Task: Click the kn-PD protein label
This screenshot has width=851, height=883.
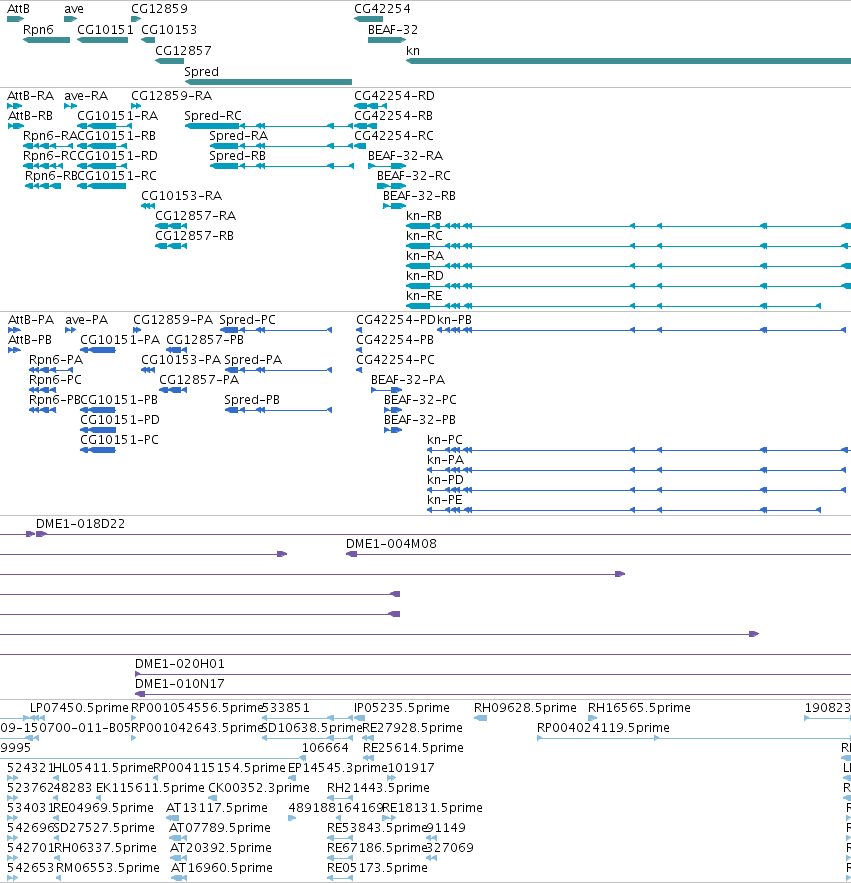Action: click(x=445, y=480)
